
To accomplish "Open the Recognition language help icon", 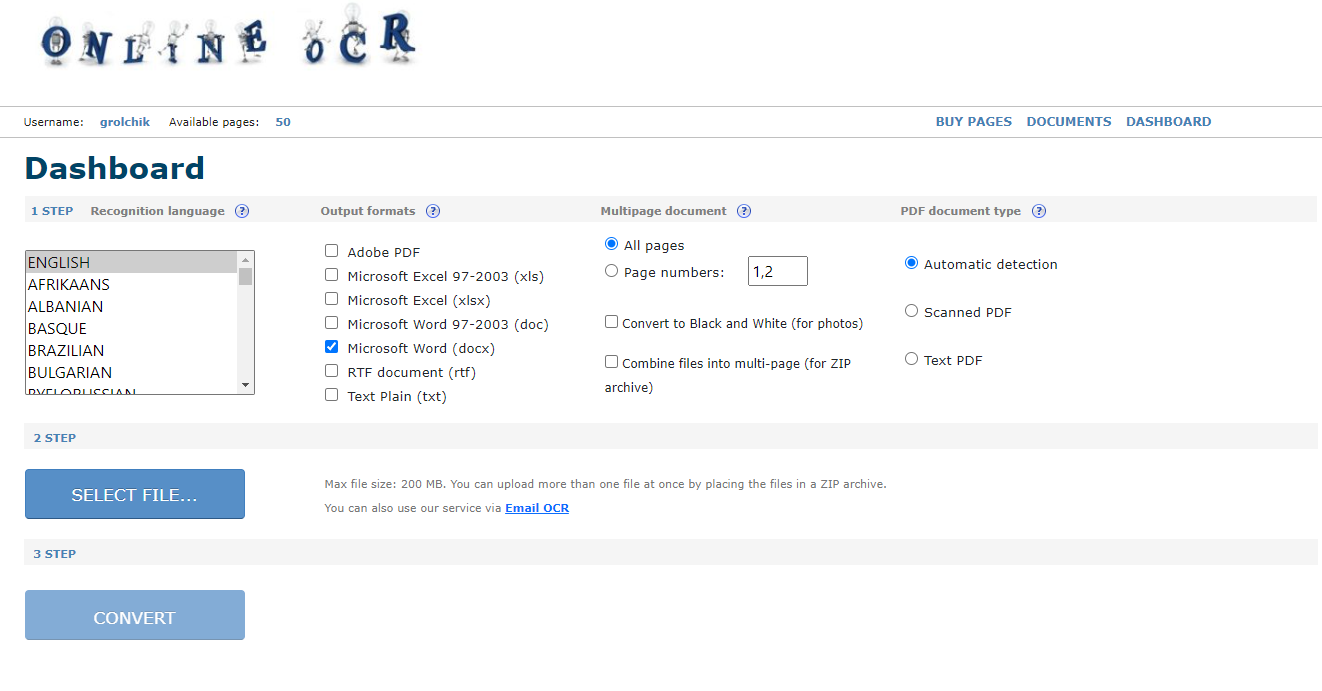I will 242,211.
